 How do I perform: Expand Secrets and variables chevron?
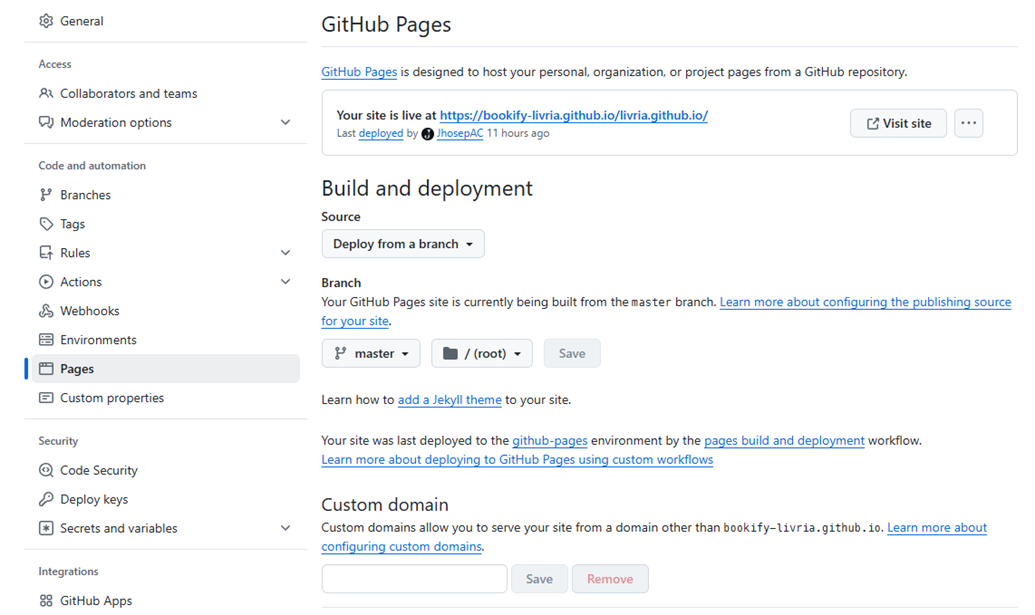point(285,529)
